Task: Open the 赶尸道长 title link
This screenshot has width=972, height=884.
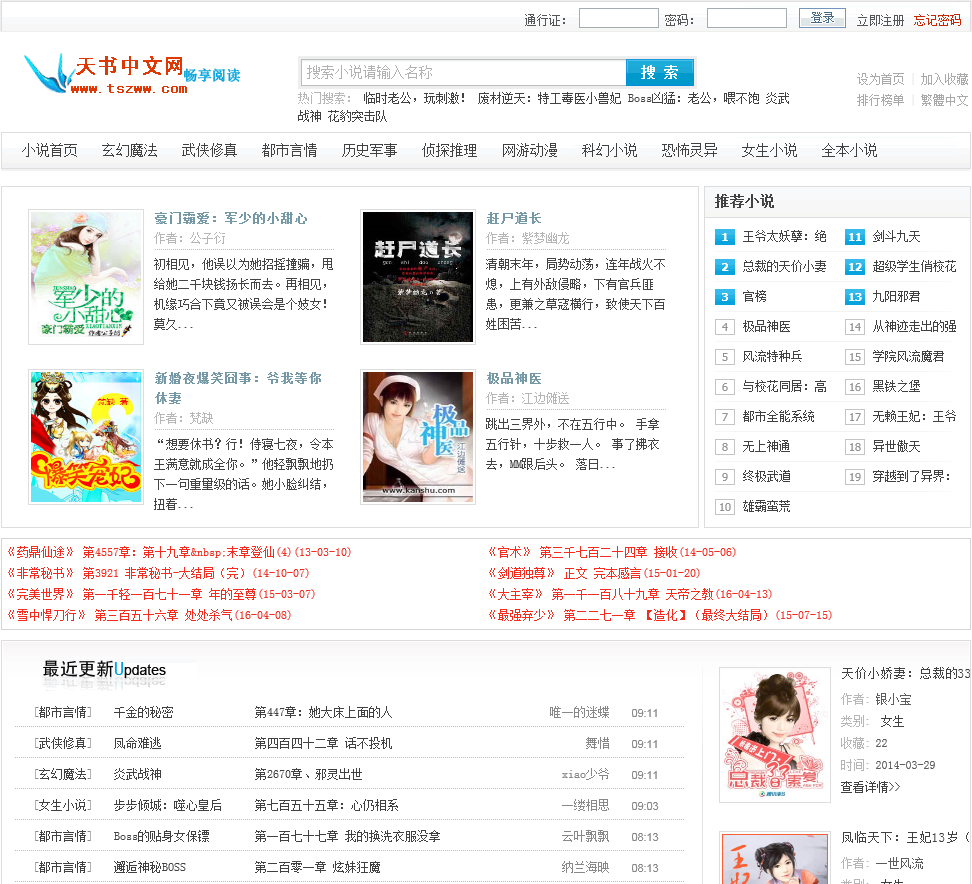Action: (x=514, y=218)
